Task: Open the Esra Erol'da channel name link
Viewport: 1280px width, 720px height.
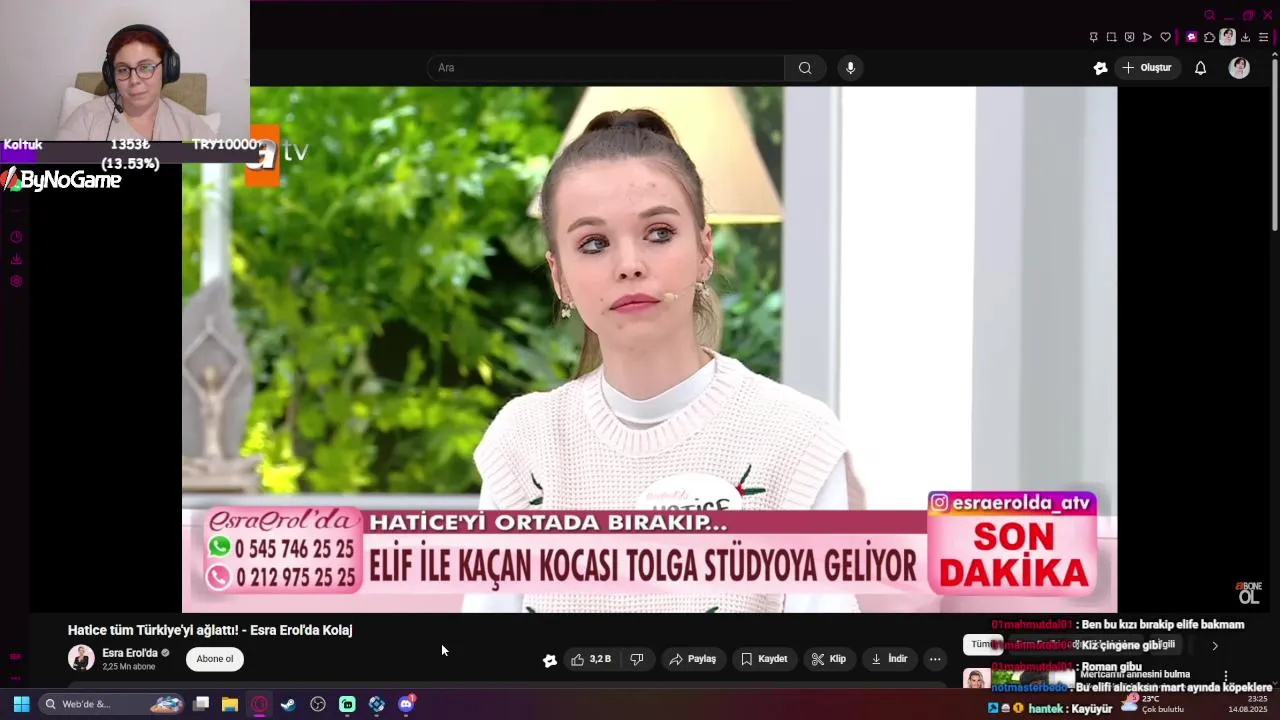Action: 130,653
